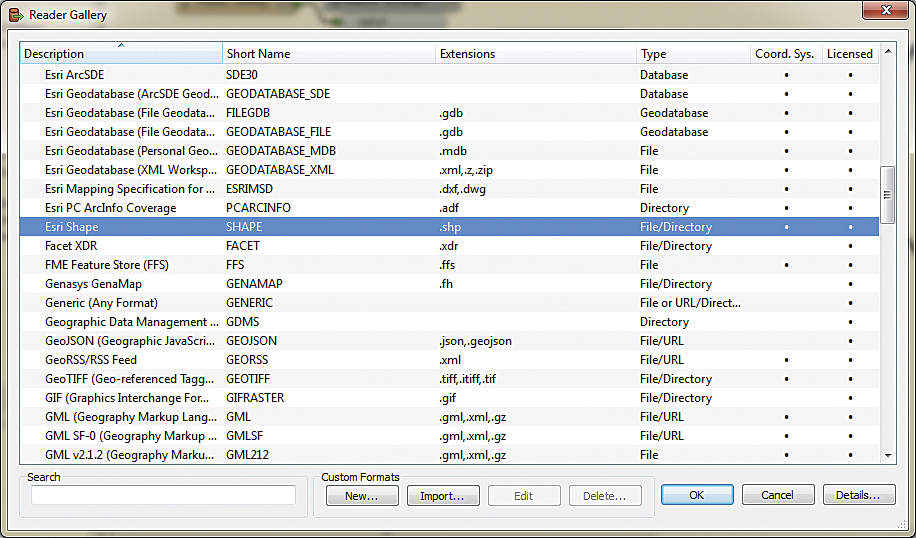Click the .mdb extension cell
916x538 pixels.
(453, 151)
